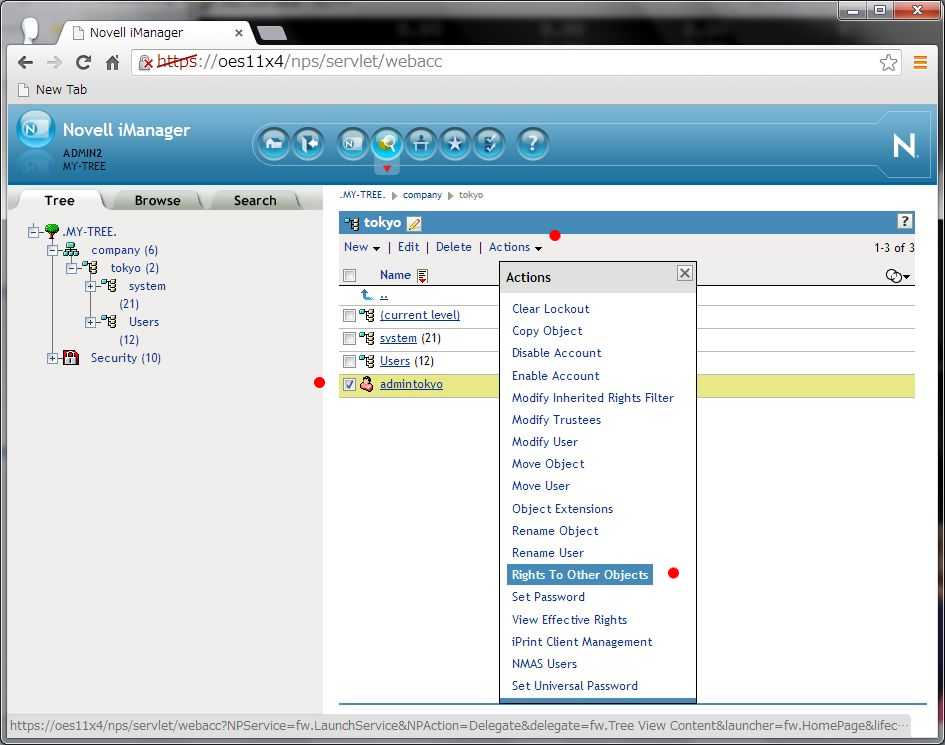Open the New dropdown menu
945x745 pixels.
point(362,247)
